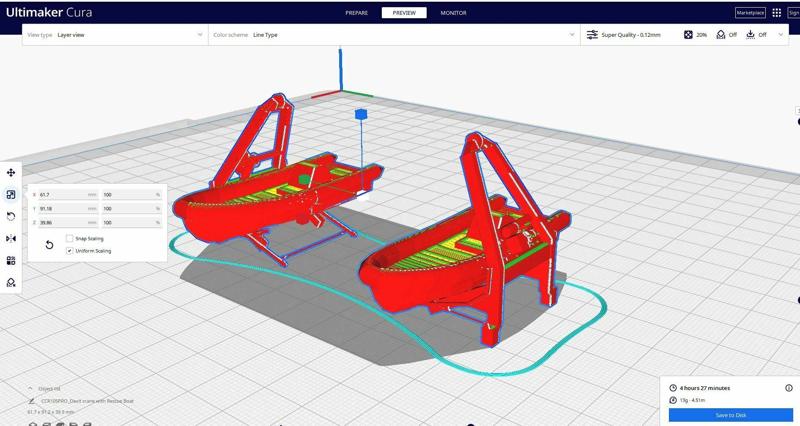Image resolution: width=800 pixels, height=426 pixels.
Task: Click the green scale handle on boat
Action: point(305,179)
